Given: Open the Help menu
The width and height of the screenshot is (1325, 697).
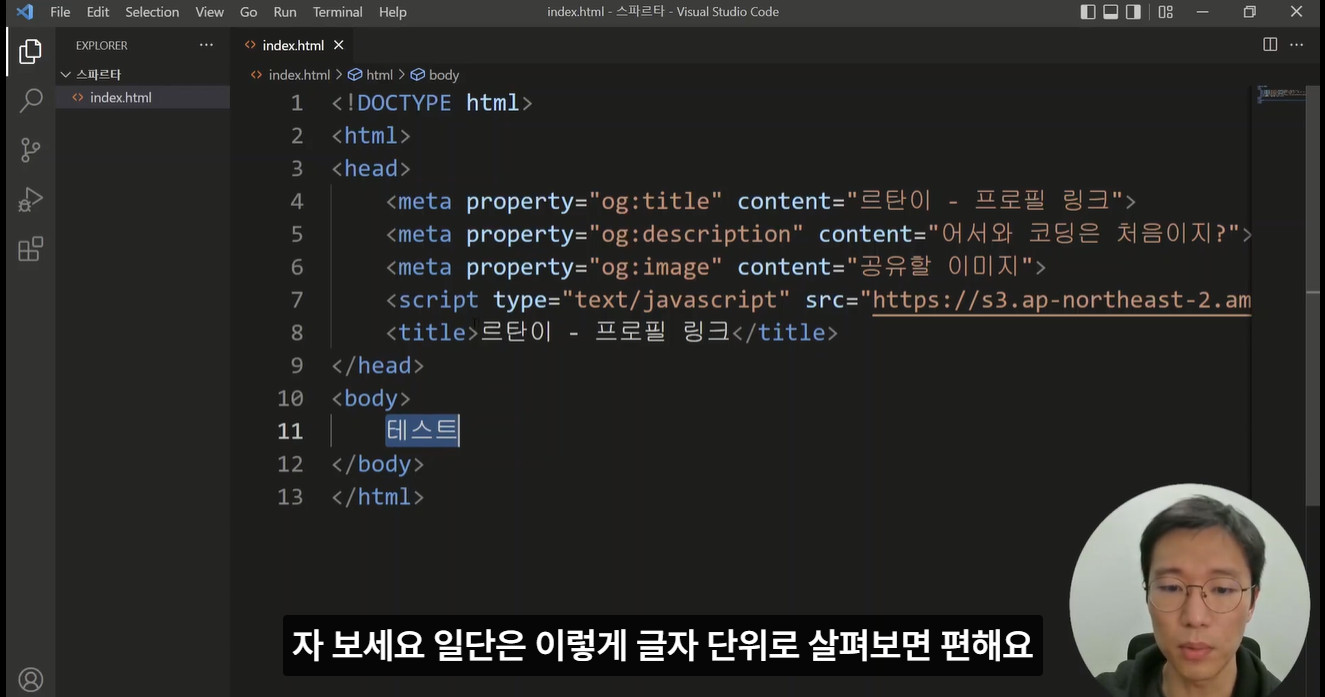Looking at the screenshot, I should click(393, 12).
